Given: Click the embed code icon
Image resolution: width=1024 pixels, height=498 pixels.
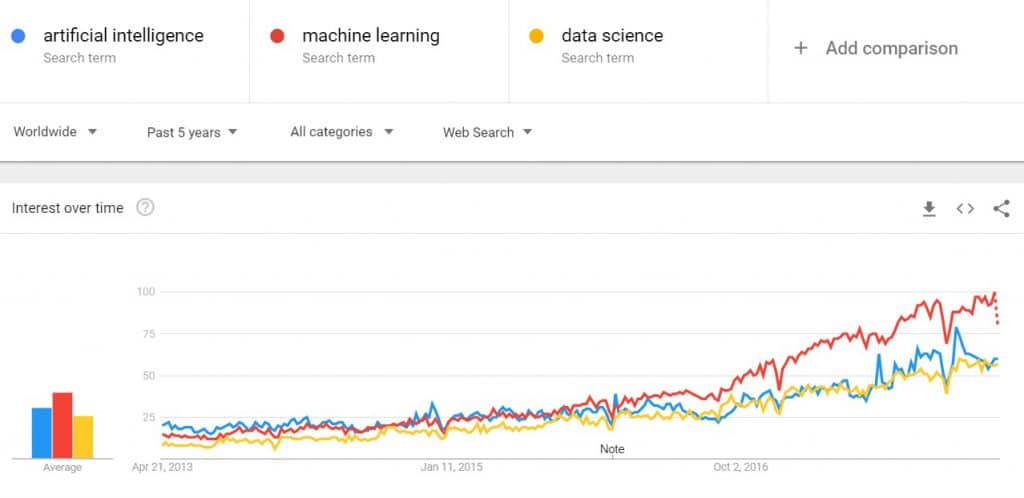Looking at the screenshot, I should 965,208.
